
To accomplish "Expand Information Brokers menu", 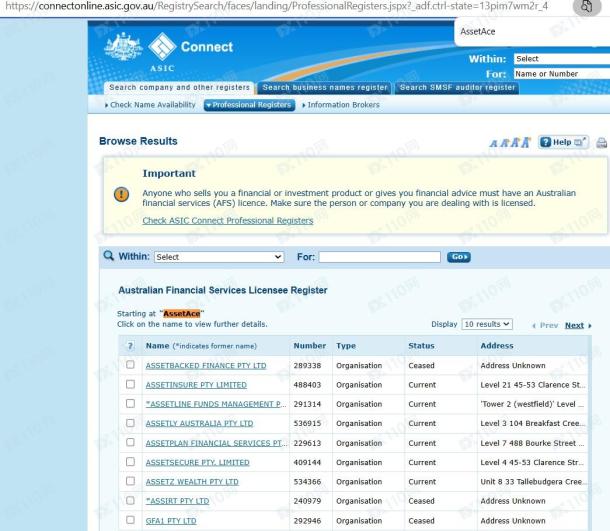I will pyautogui.click(x=341, y=105).
